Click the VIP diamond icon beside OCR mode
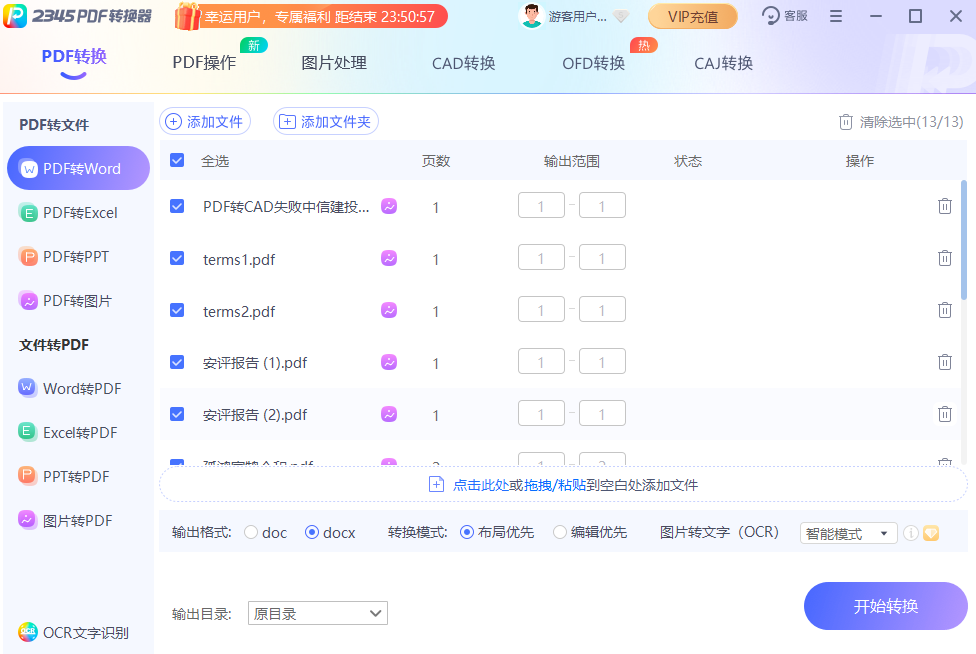Viewport: 976px width, 654px height. pos(930,533)
